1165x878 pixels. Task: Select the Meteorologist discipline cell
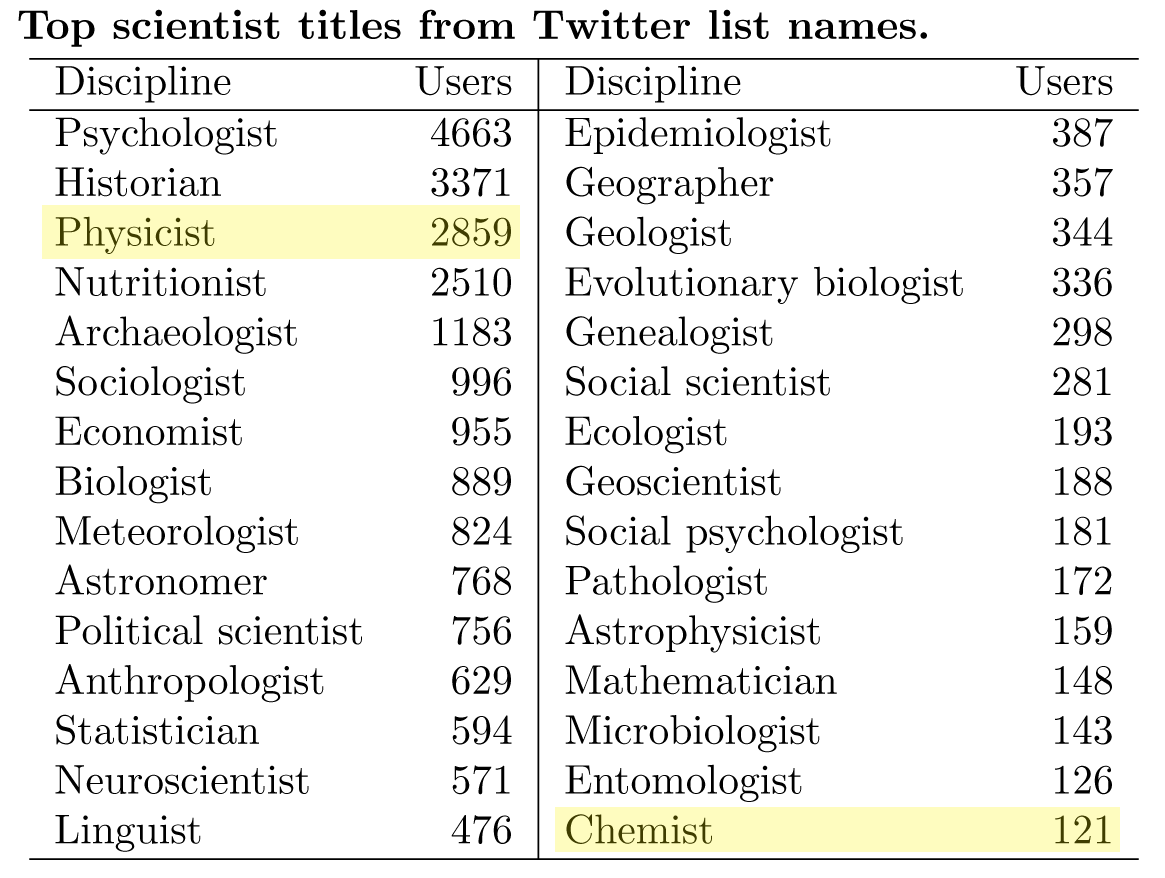(x=176, y=531)
